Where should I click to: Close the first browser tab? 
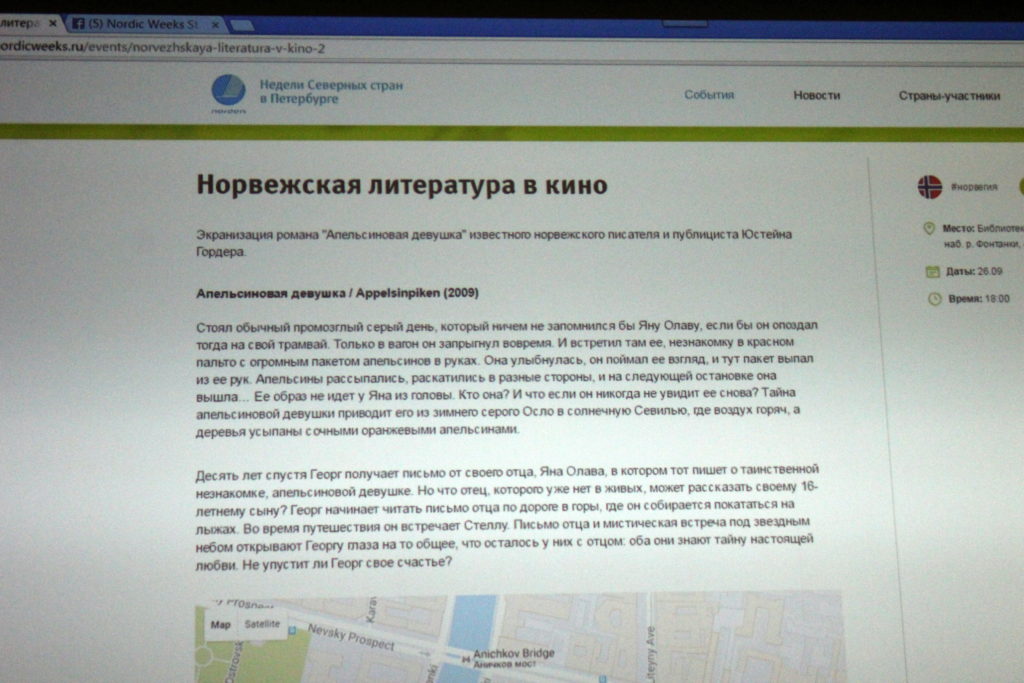point(53,24)
